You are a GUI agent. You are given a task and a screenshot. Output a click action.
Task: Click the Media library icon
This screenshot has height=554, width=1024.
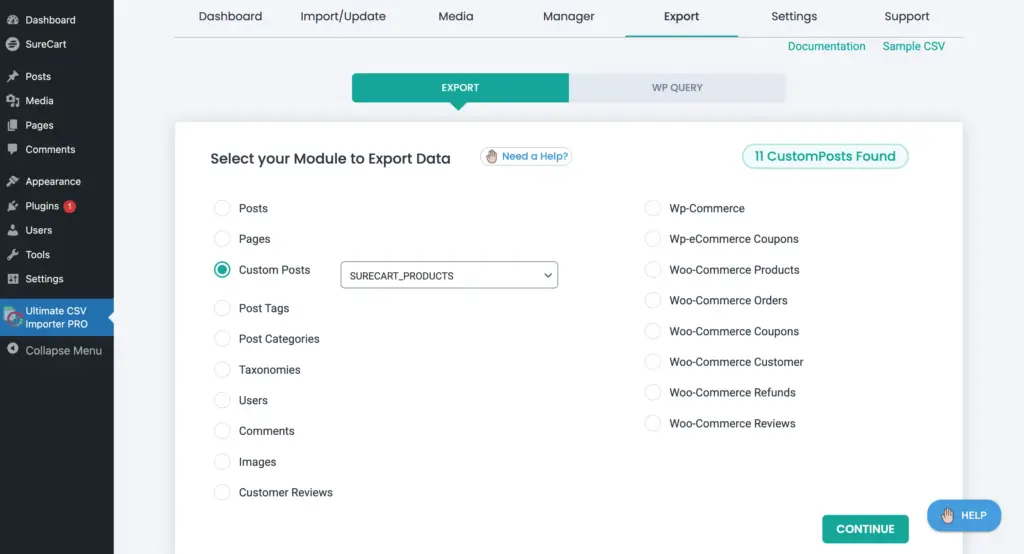tap(12, 101)
